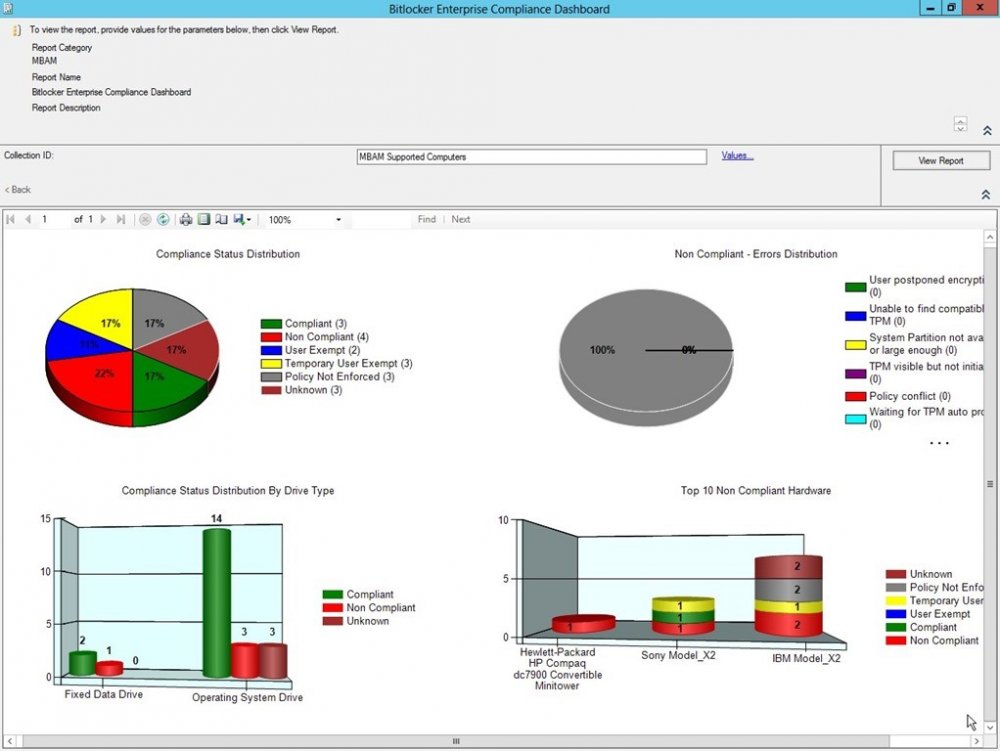
Task: Click the 'Non Compliant - Errors Distribution' title
Action: click(x=756, y=254)
